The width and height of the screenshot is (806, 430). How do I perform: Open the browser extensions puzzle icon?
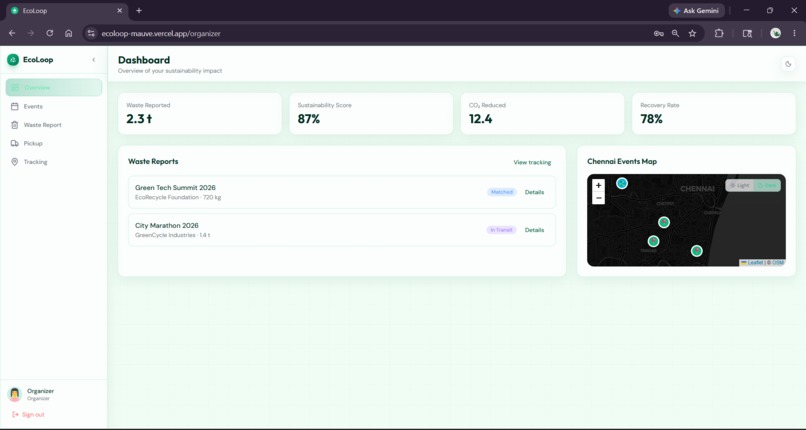719,33
